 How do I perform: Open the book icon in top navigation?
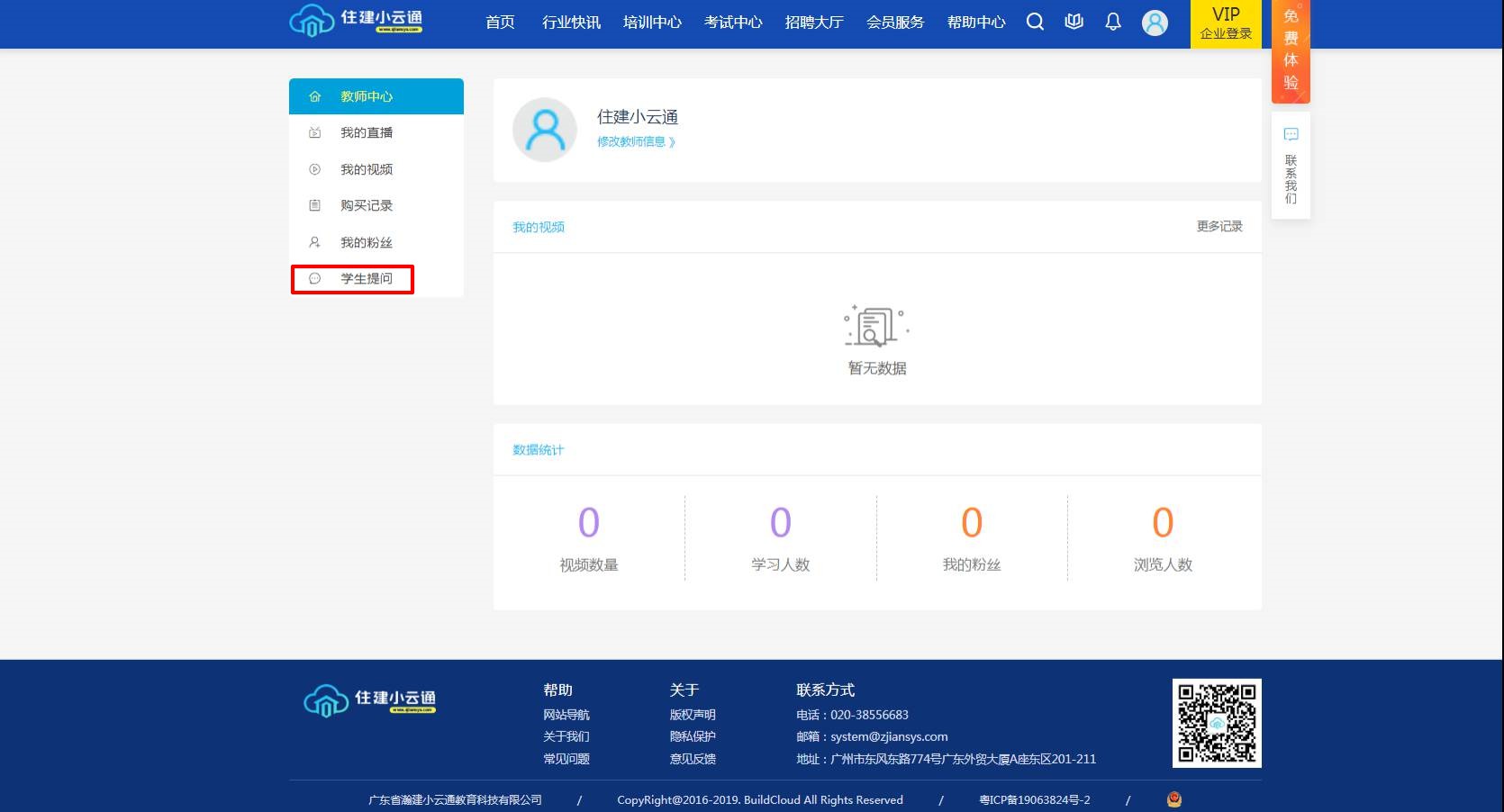click(1074, 23)
